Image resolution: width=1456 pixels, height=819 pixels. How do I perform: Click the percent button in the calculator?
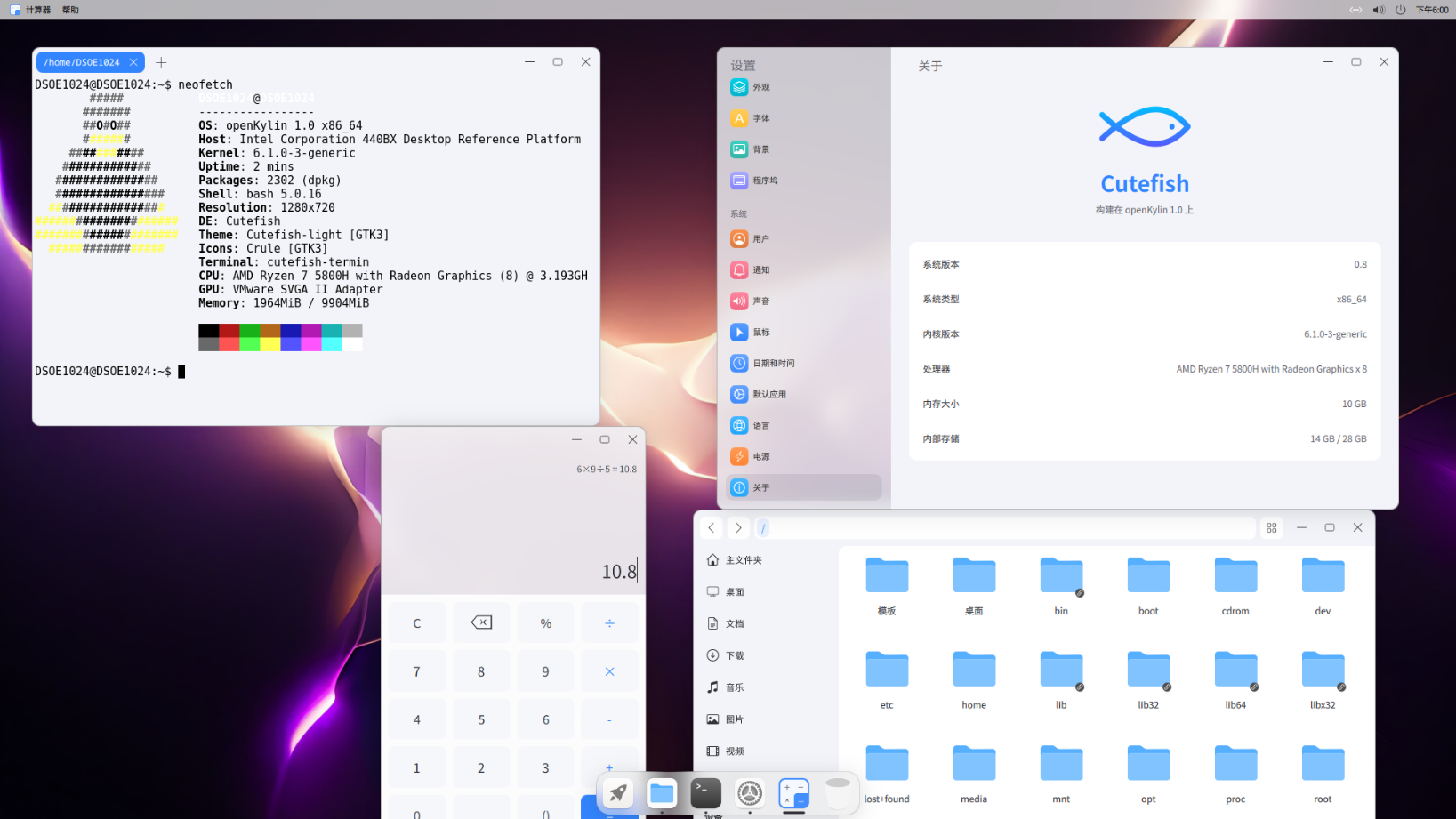546,622
